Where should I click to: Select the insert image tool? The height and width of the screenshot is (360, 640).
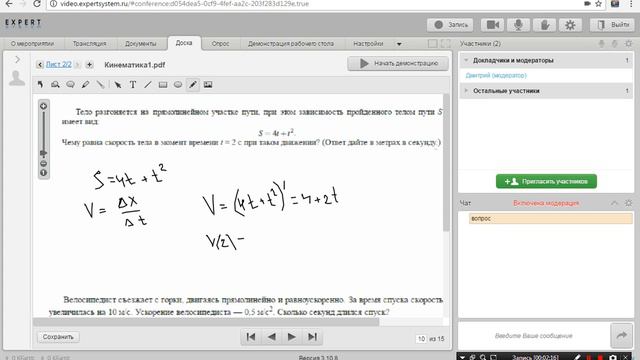pos(208,84)
